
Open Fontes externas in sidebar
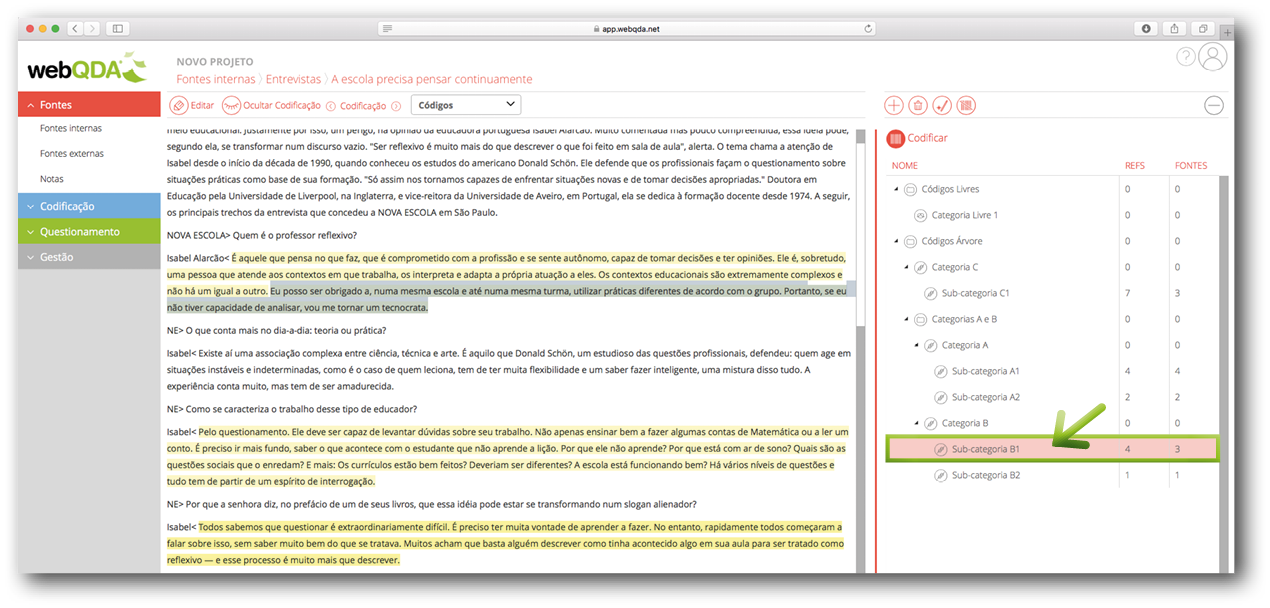click(x=72, y=154)
